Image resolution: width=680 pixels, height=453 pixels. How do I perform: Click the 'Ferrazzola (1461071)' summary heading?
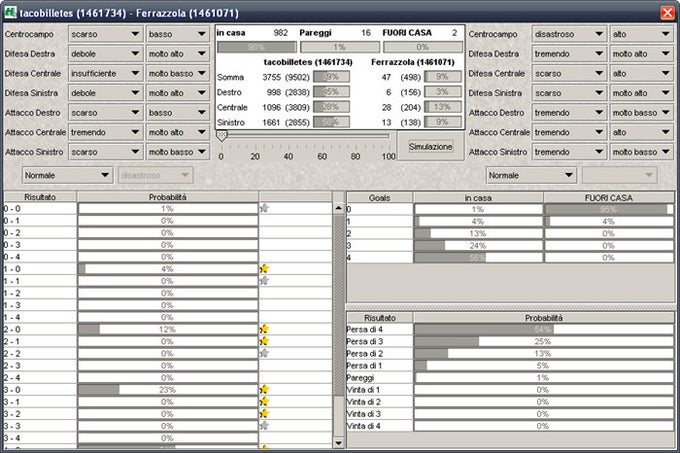coord(413,62)
